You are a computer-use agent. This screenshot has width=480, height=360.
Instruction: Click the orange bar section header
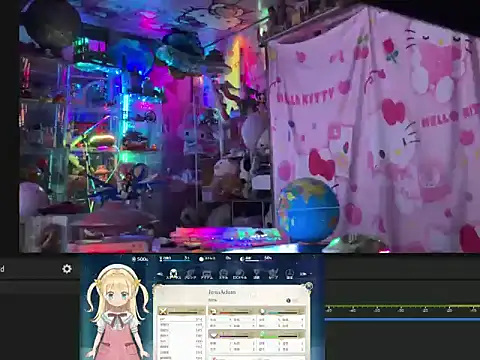click(x=232, y=312)
